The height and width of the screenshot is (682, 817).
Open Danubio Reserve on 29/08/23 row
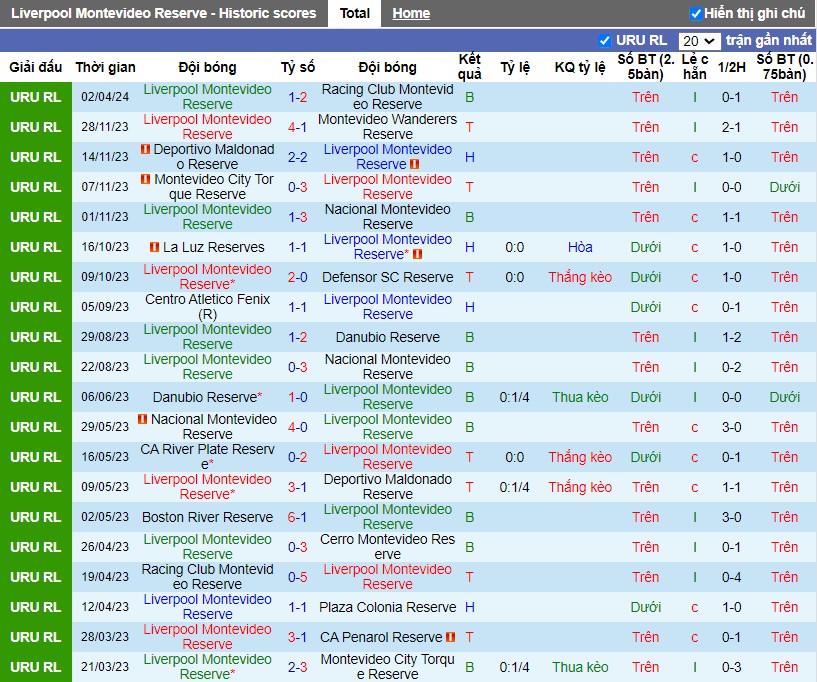coord(387,337)
